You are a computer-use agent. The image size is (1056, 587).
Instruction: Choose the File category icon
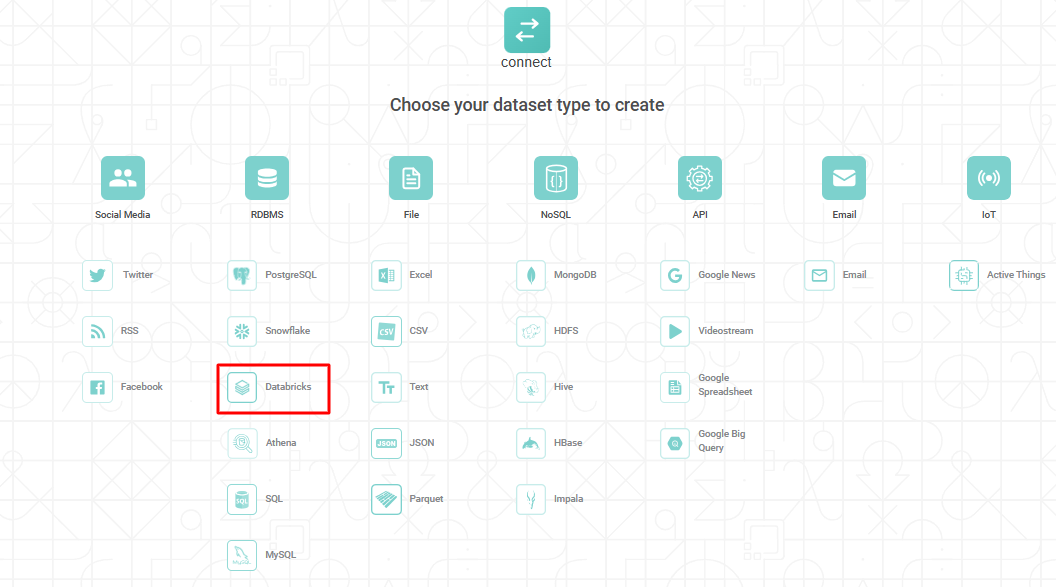pyautogui.click(x=411, y=178)
